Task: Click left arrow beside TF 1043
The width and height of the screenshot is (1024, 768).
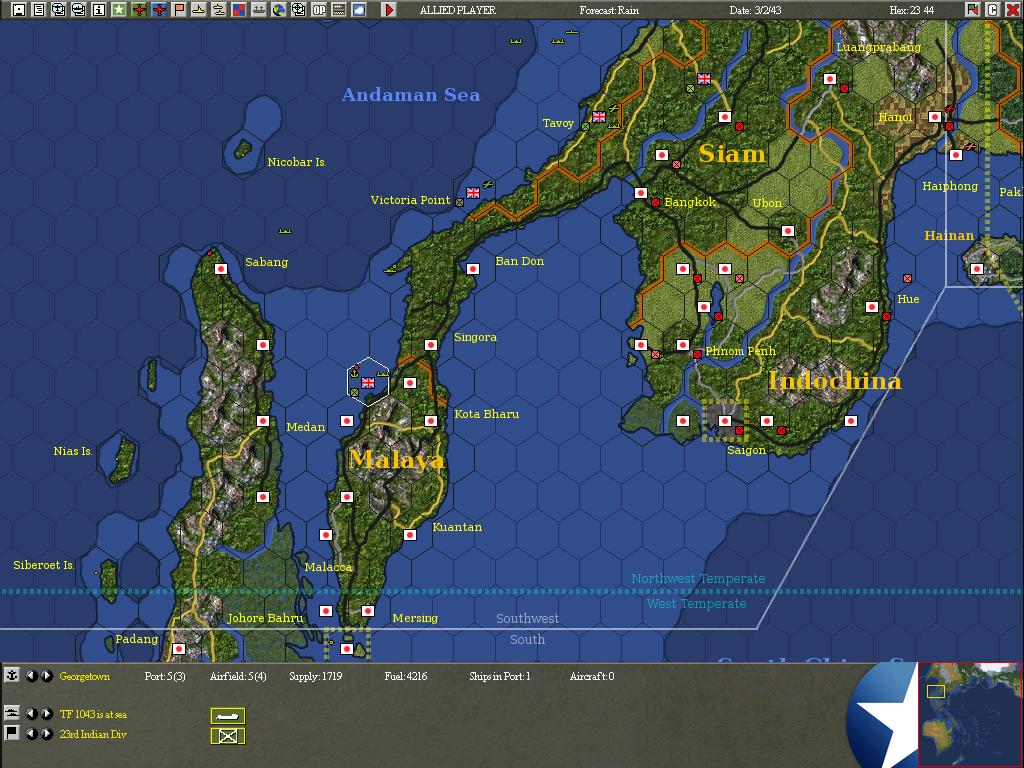Action: (x=31, y=714)
